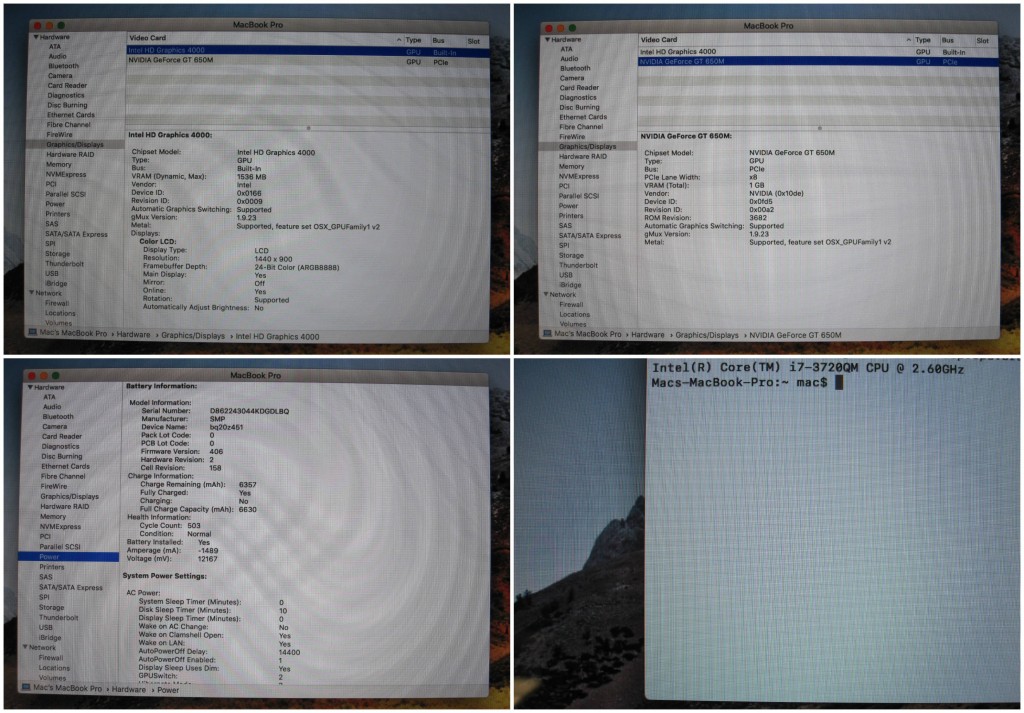This screenshot has height=713, width=1024.
Task: Close the NVIDIA GeForce details window
Action: coord(549,28)
